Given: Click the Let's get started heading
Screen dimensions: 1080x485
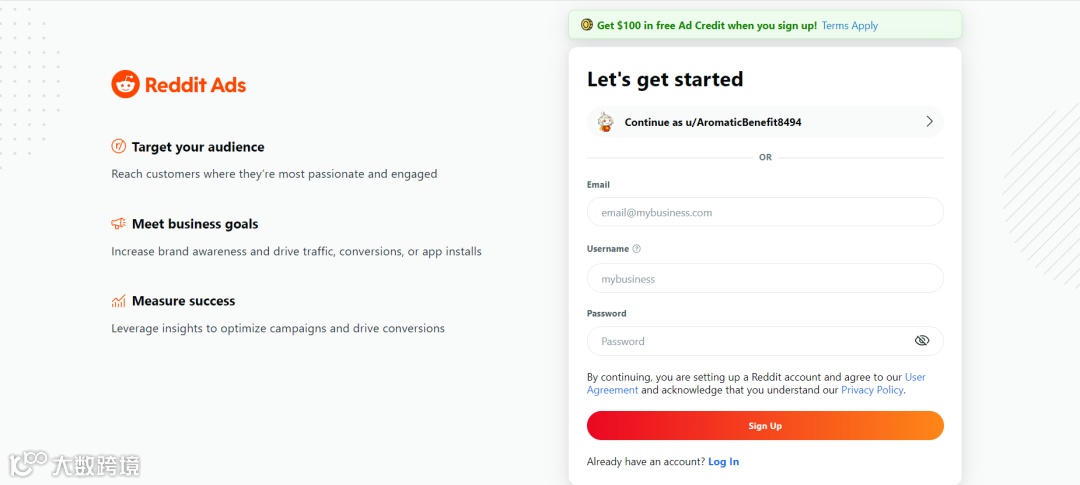Looking at the screenshot, I should pos(665,80).
